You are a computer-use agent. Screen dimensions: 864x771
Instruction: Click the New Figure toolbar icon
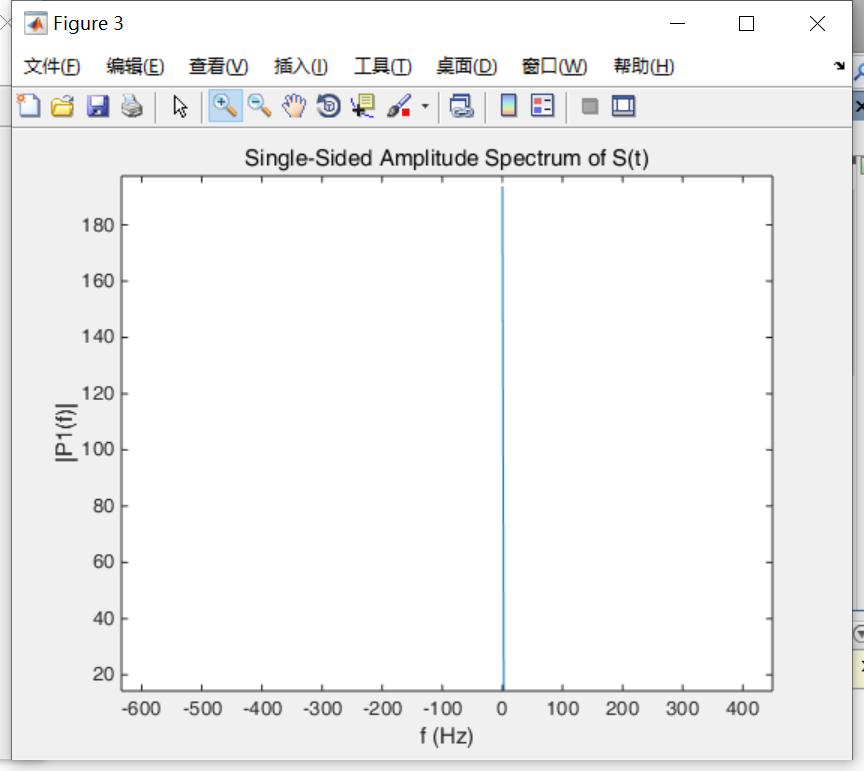click(x=29, y=106)
